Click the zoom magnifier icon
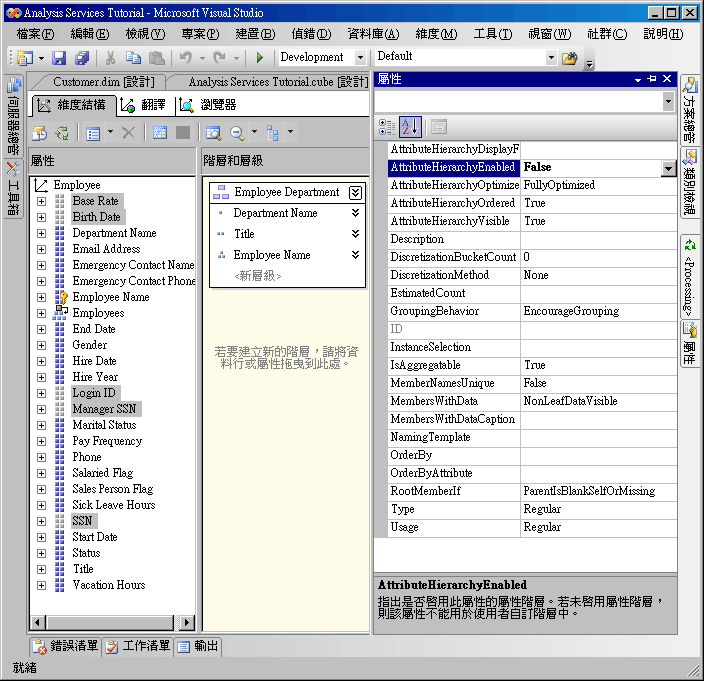The width and height of the screenshot is (704, 681). (237, 133)
